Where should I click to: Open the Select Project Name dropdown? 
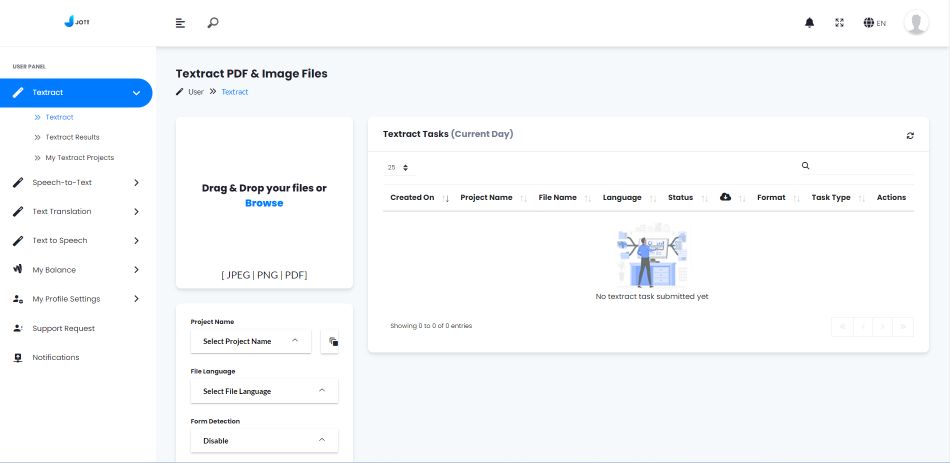coord(250,341)
